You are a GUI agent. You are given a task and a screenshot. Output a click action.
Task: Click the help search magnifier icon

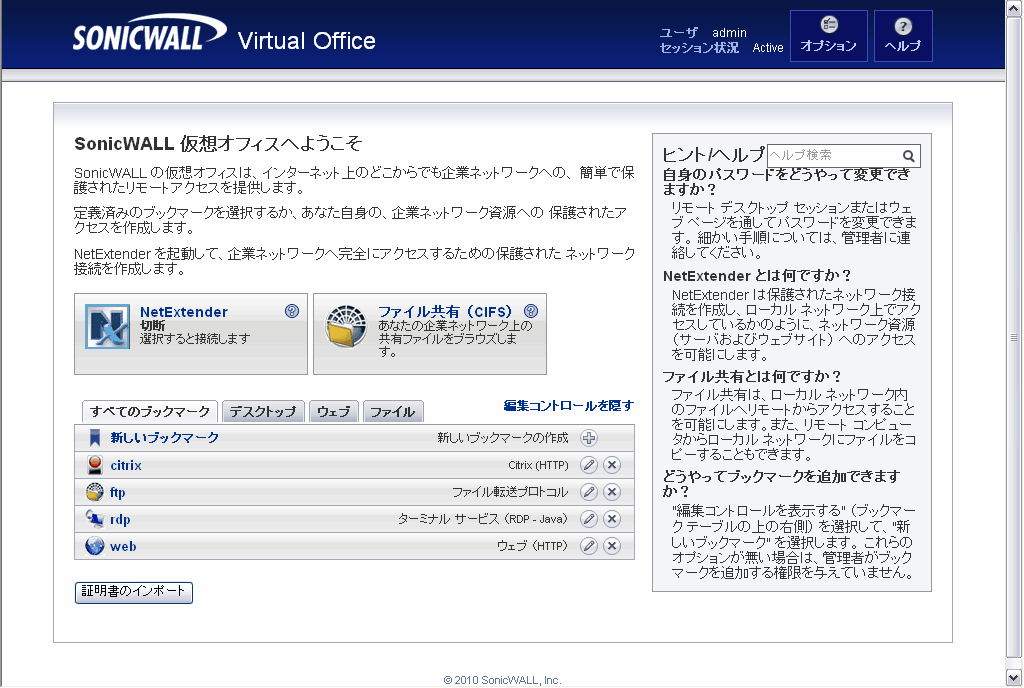tap(908, 156)
